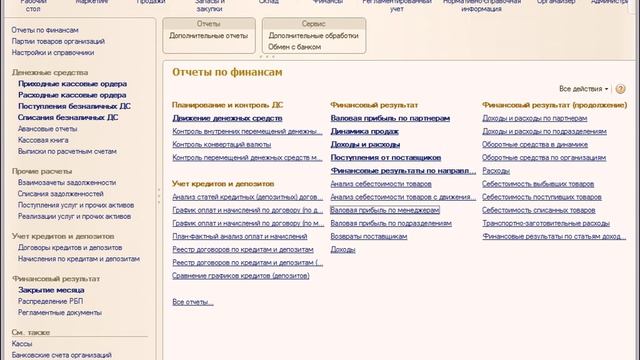The width and height of the screenshot is (640, 360).
Task: Switch to the Регламентированный учет section
Action: pos(397,5)
